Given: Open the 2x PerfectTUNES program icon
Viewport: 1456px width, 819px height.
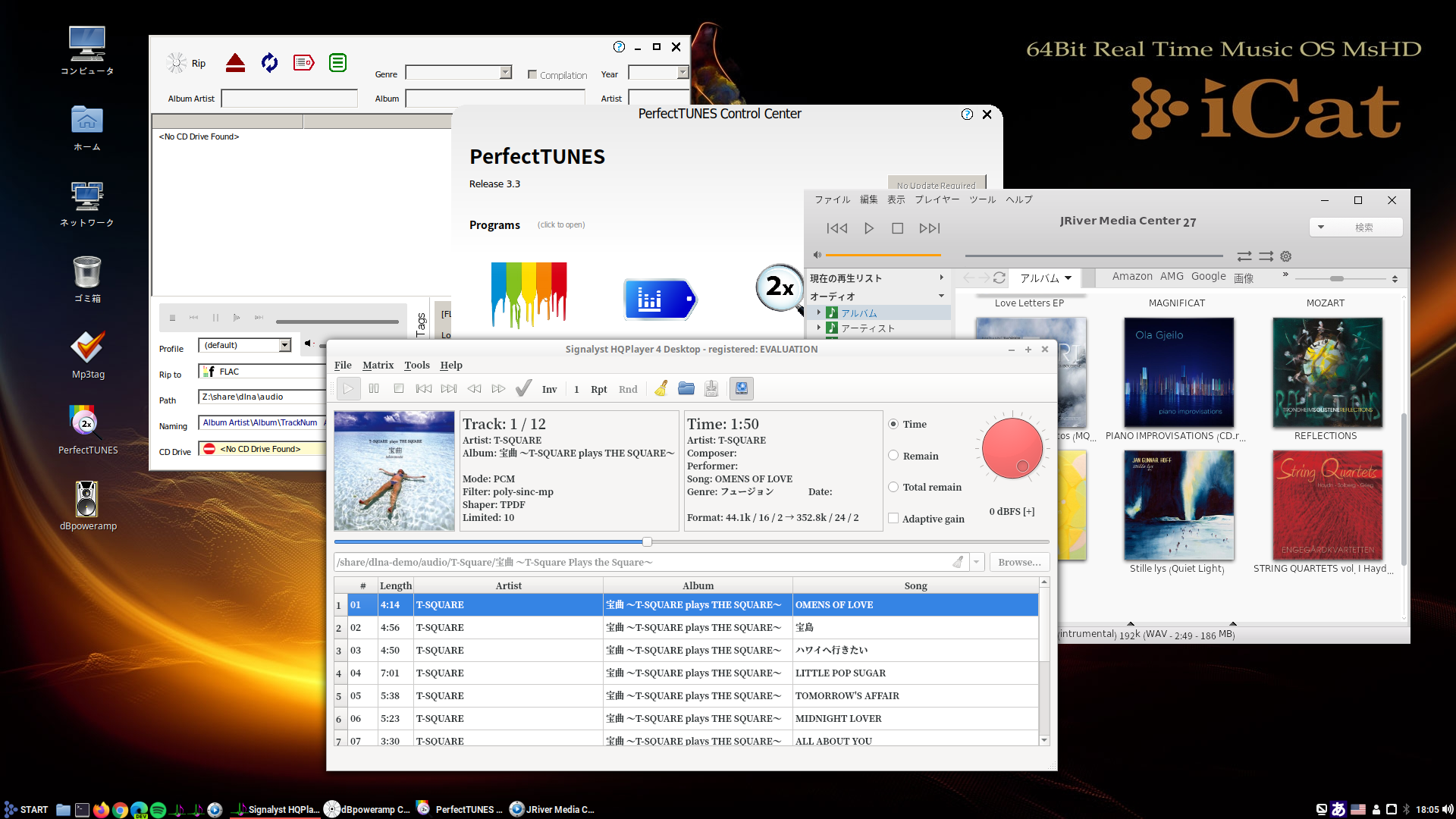Looking at the screenshot, I should coord(779,287).
